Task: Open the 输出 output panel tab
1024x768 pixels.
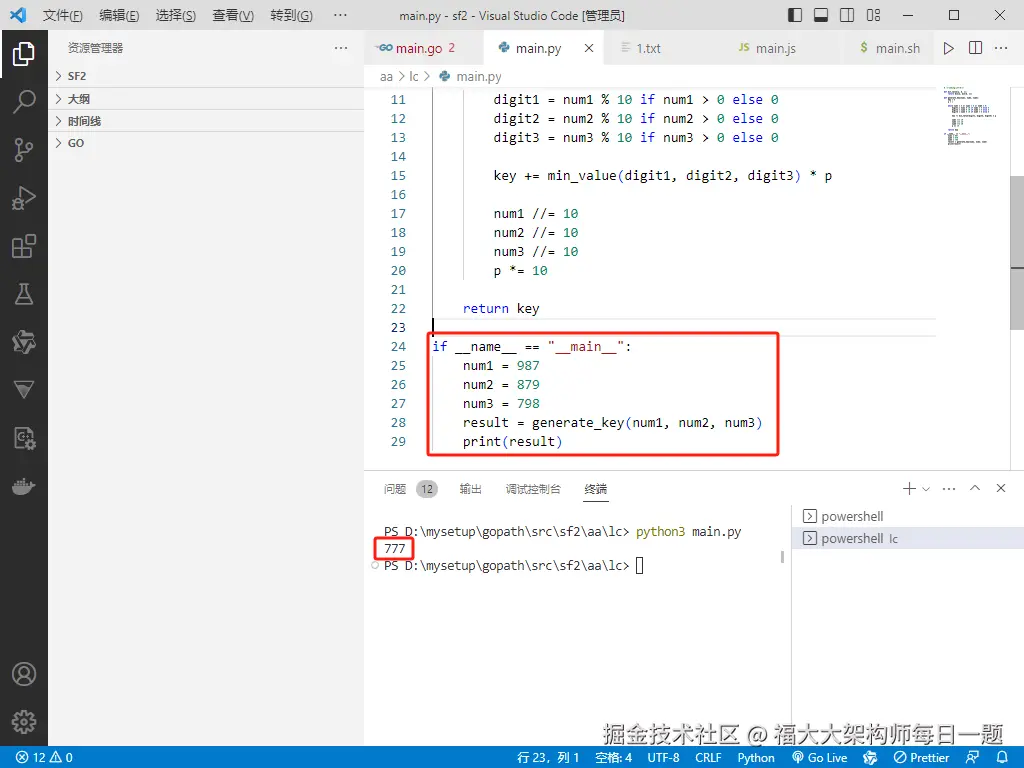Action: pyautogui.click(x=470, y=489)
